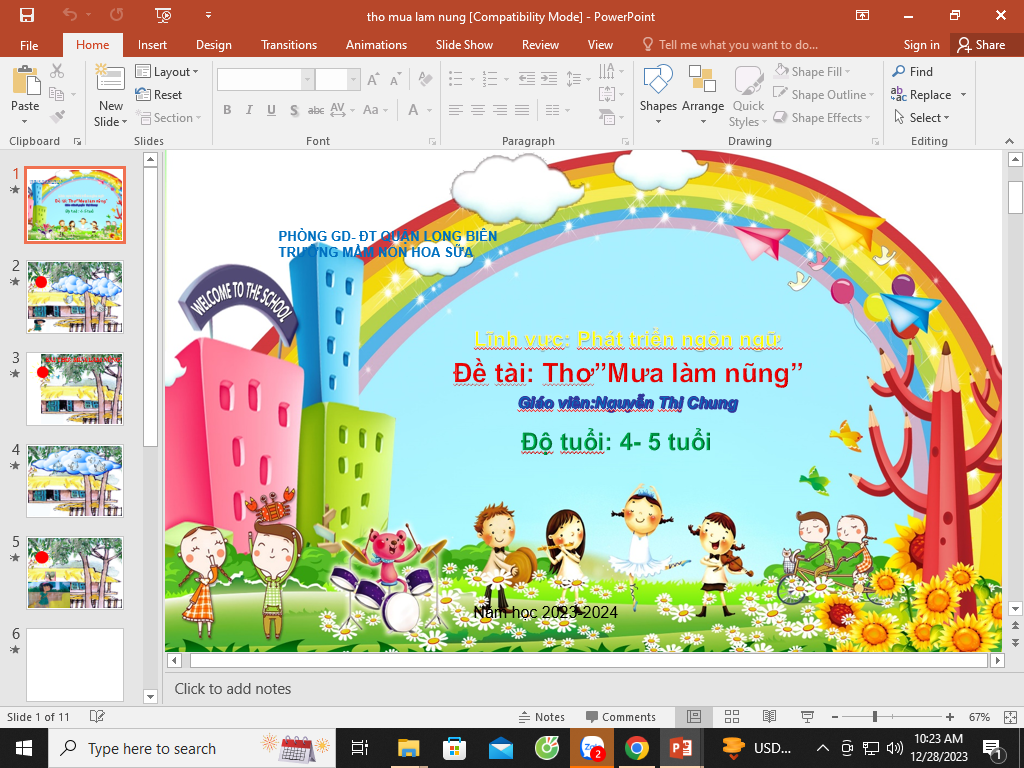Open the File menu tab
This screenshot has height=768, width=1024.
29,45
